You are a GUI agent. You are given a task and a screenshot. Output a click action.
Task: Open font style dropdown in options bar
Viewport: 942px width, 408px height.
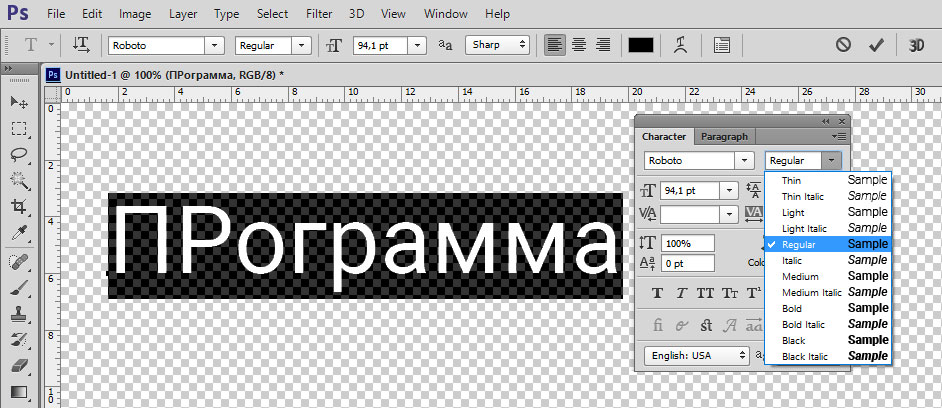[x=302, y=46]
